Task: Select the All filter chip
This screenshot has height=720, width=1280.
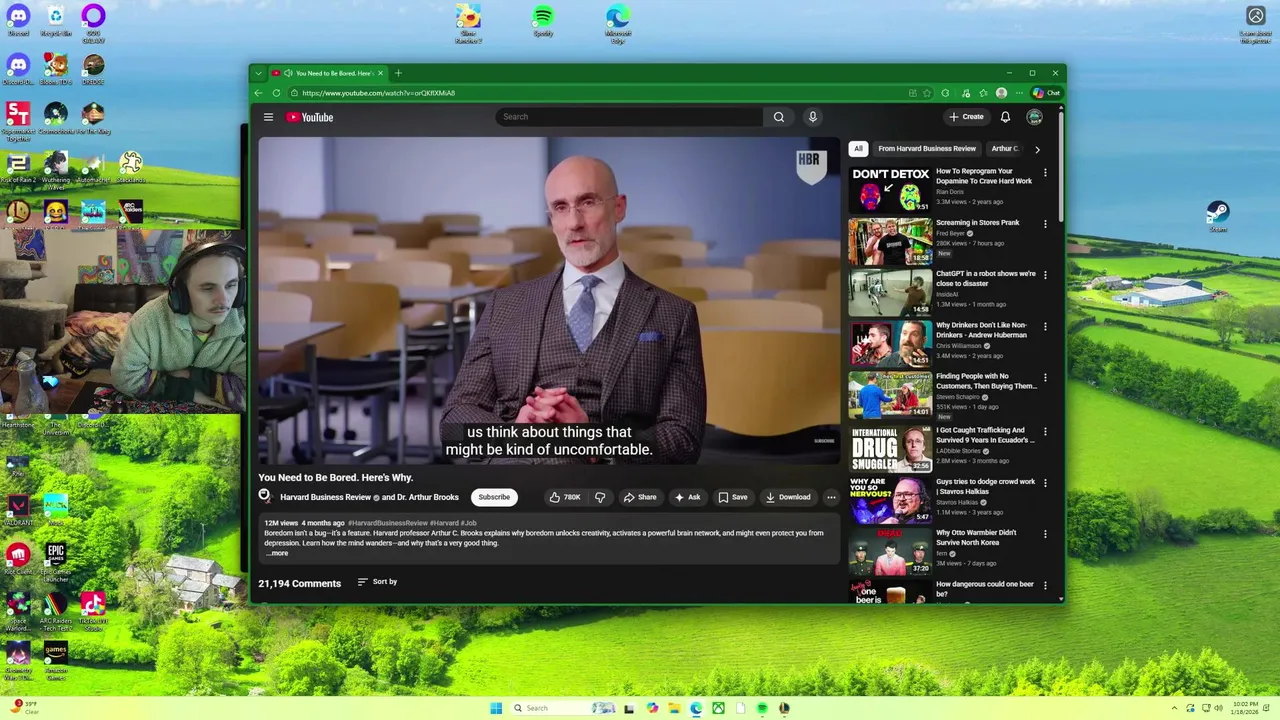Action: click(x=858, y=149)
